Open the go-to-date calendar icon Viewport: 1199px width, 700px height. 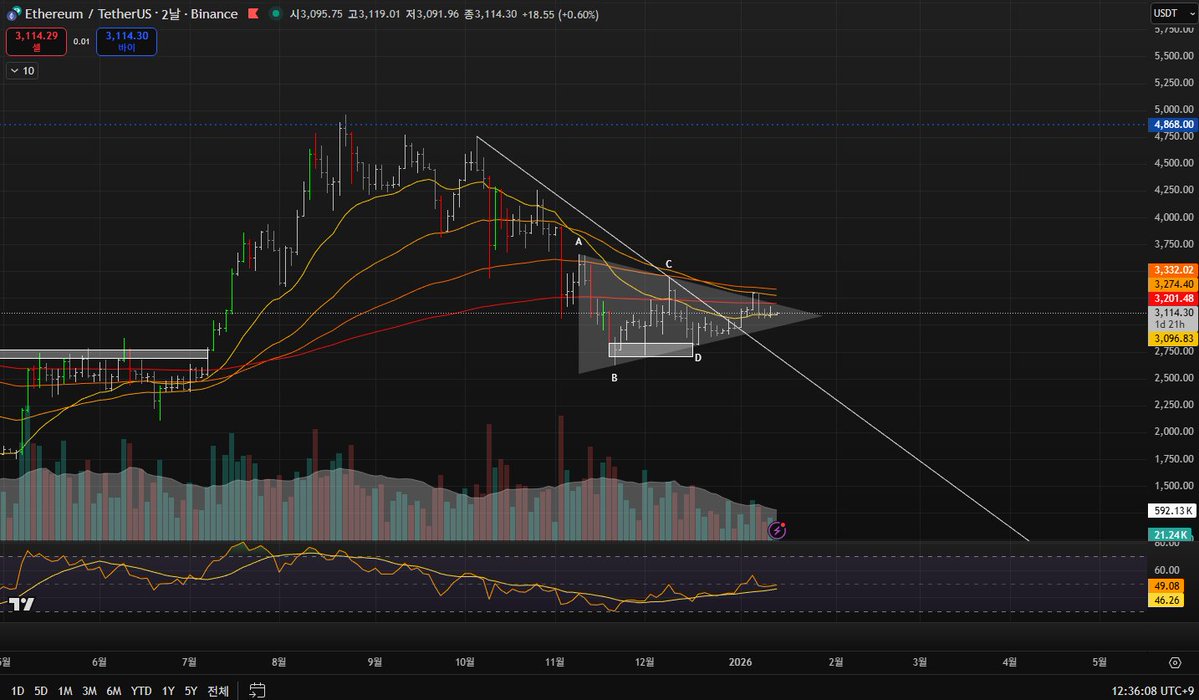(x=258, y=690)
